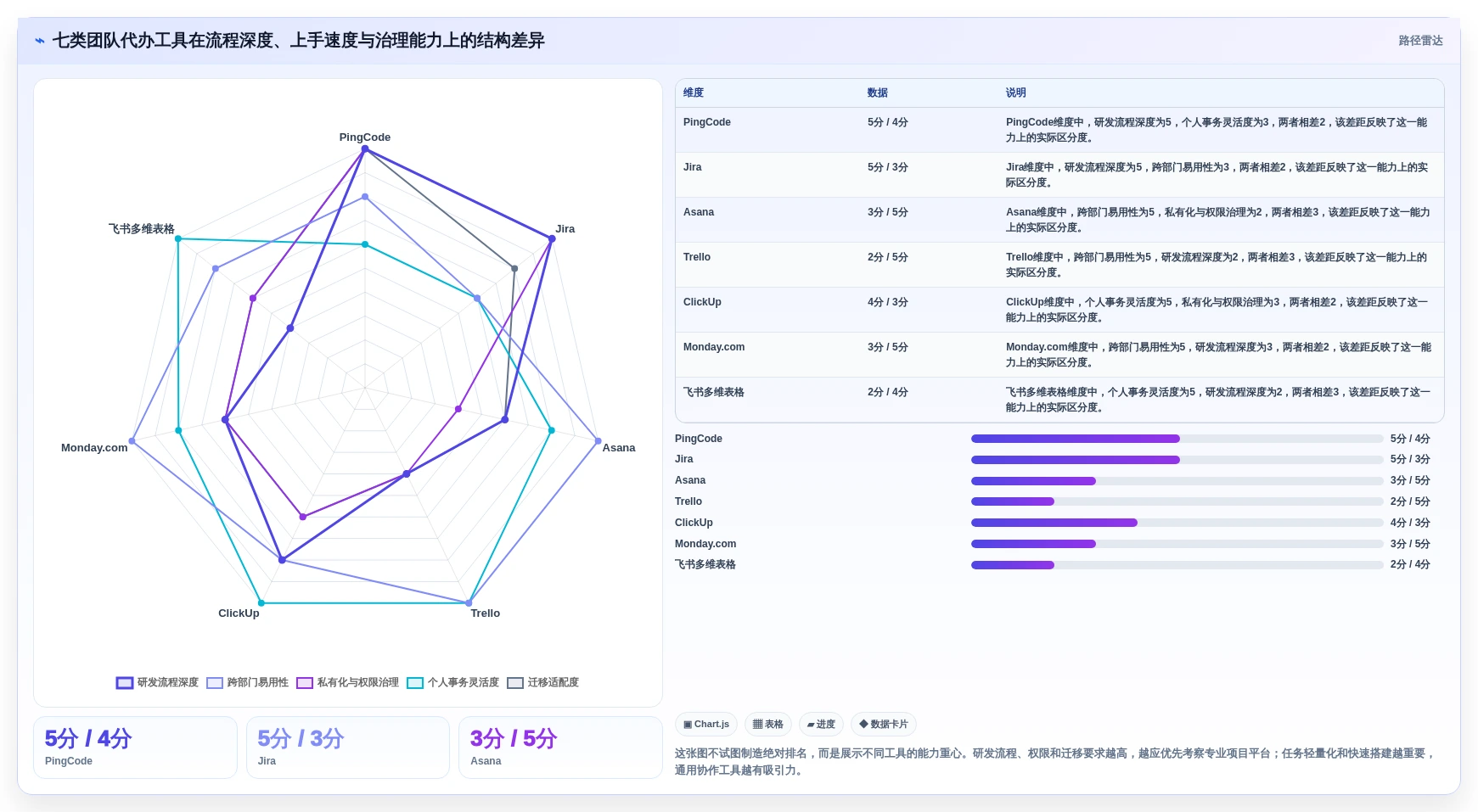Click the Asana progress bar
Image resolution: width=1478 pixels, height=812 pixels.
[1177, 481]
